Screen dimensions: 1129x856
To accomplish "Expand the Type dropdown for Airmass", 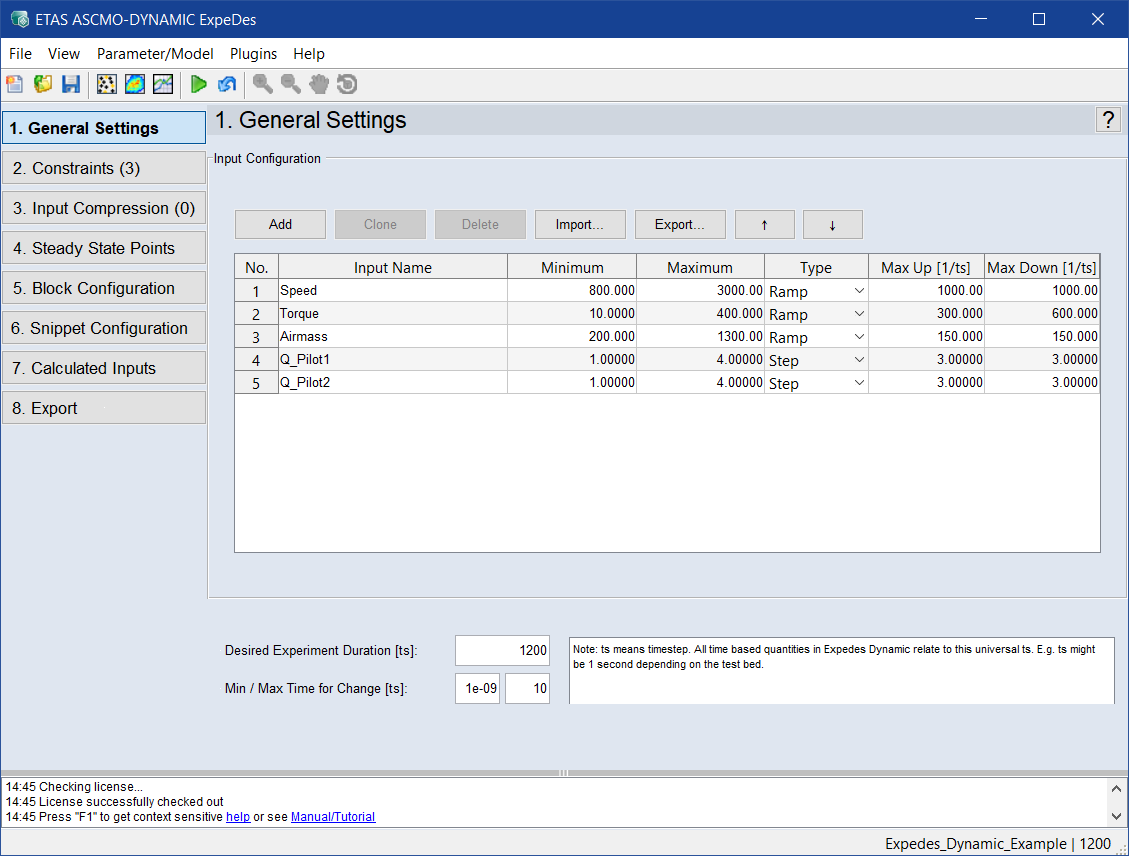I will point(858,337).
